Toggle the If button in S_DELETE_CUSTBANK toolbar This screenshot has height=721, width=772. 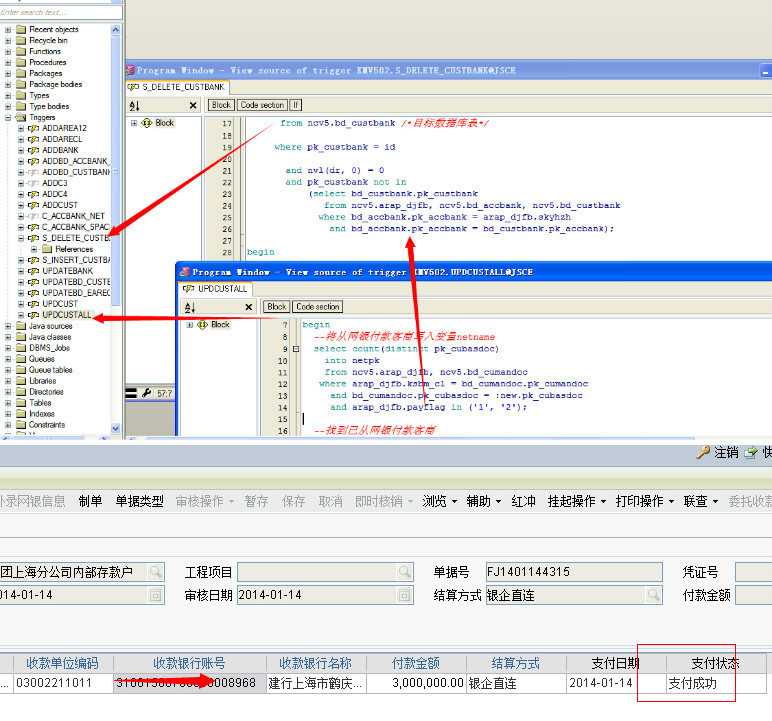pyautogui.click(x=295, y=105)
